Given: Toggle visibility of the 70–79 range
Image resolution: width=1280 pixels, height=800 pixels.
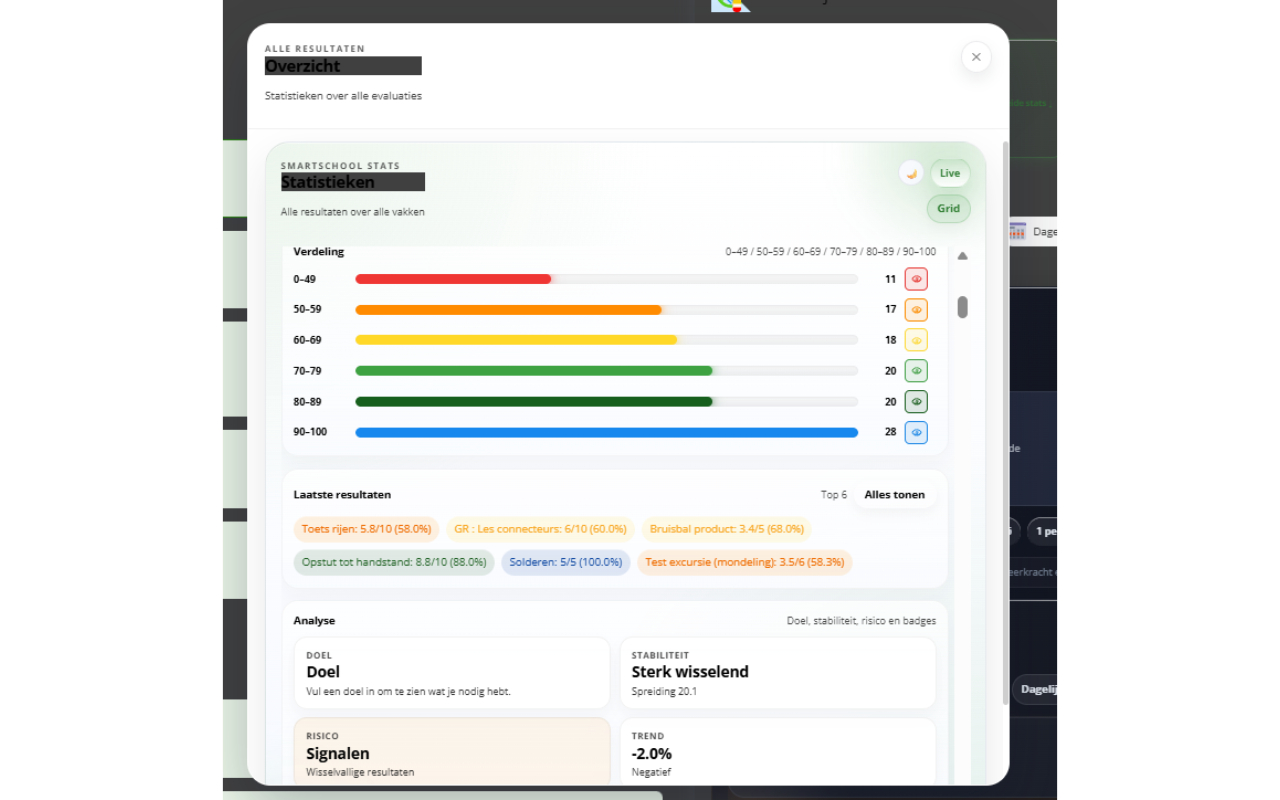Looking at the screenshot, I should click(x=916, y=371).
